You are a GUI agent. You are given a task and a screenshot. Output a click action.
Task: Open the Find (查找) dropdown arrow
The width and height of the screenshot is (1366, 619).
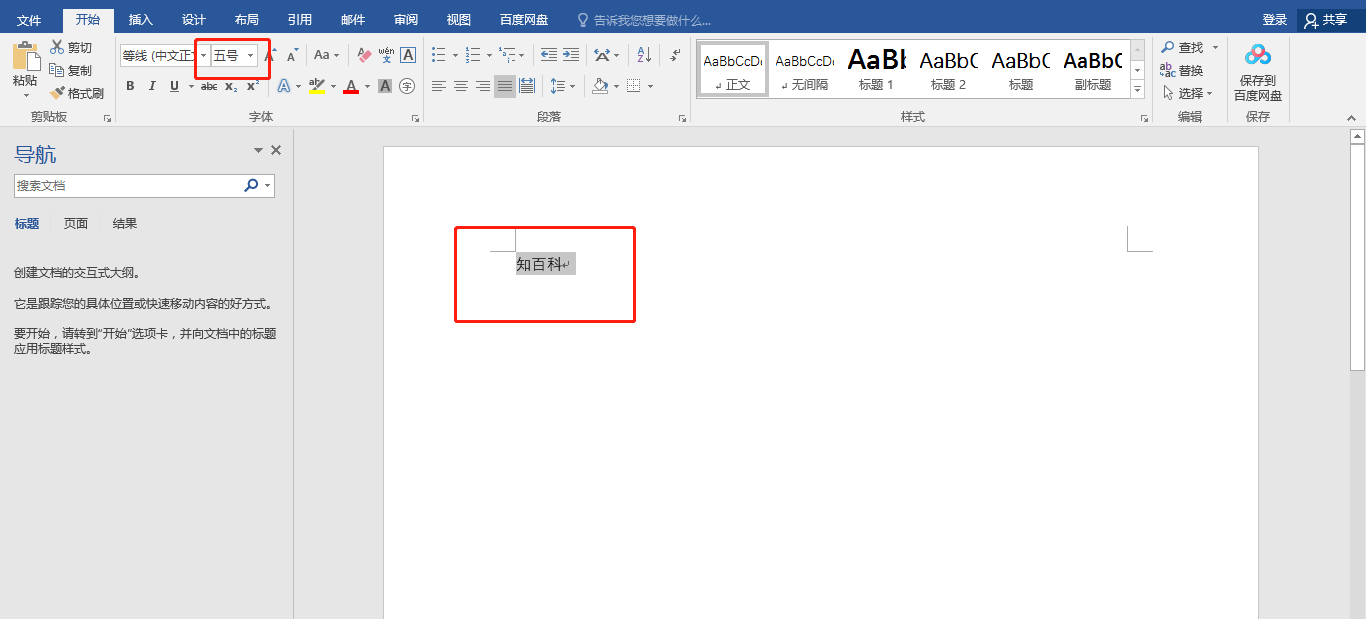(x=1215, y=47)
